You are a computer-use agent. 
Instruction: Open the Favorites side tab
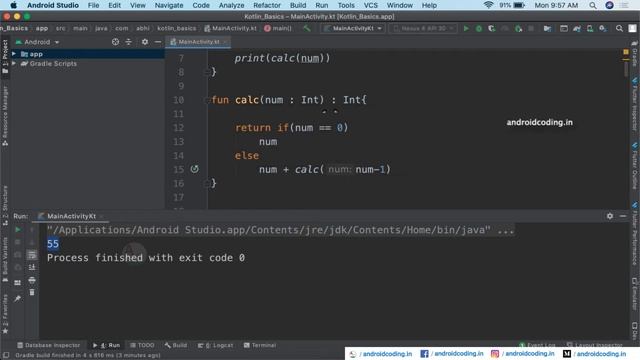point(5,313)
